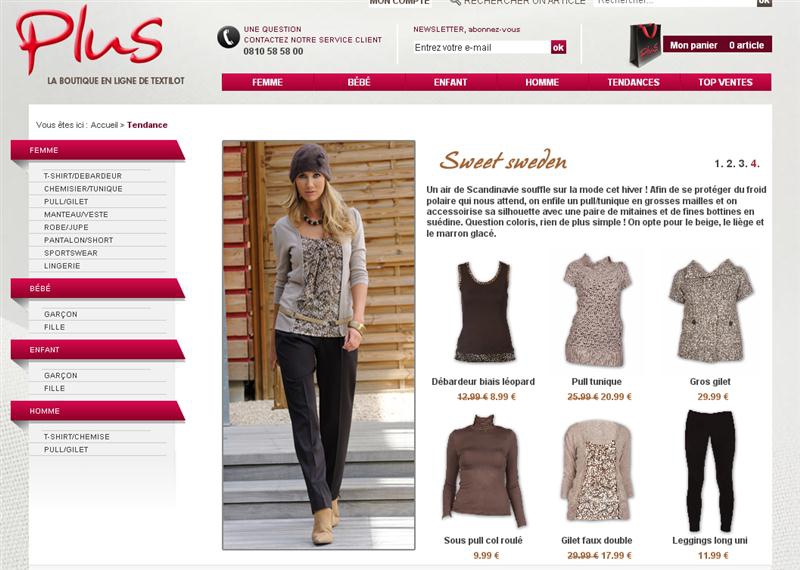Submit the newsletter ok button
This screenshot has width=800, height=570.
coord(558,47)
